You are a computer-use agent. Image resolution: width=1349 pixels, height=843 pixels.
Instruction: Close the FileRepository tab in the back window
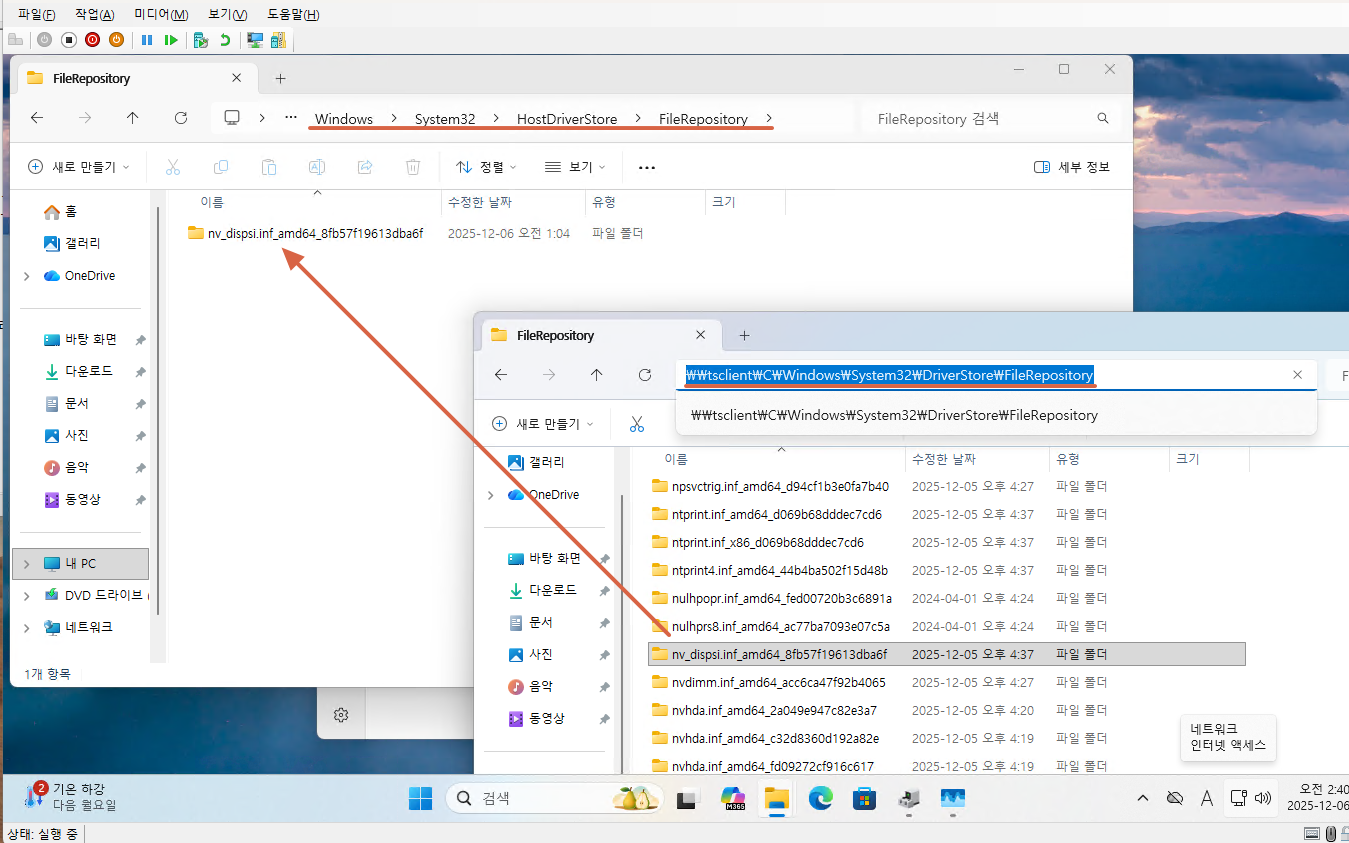tap(237, 78)
